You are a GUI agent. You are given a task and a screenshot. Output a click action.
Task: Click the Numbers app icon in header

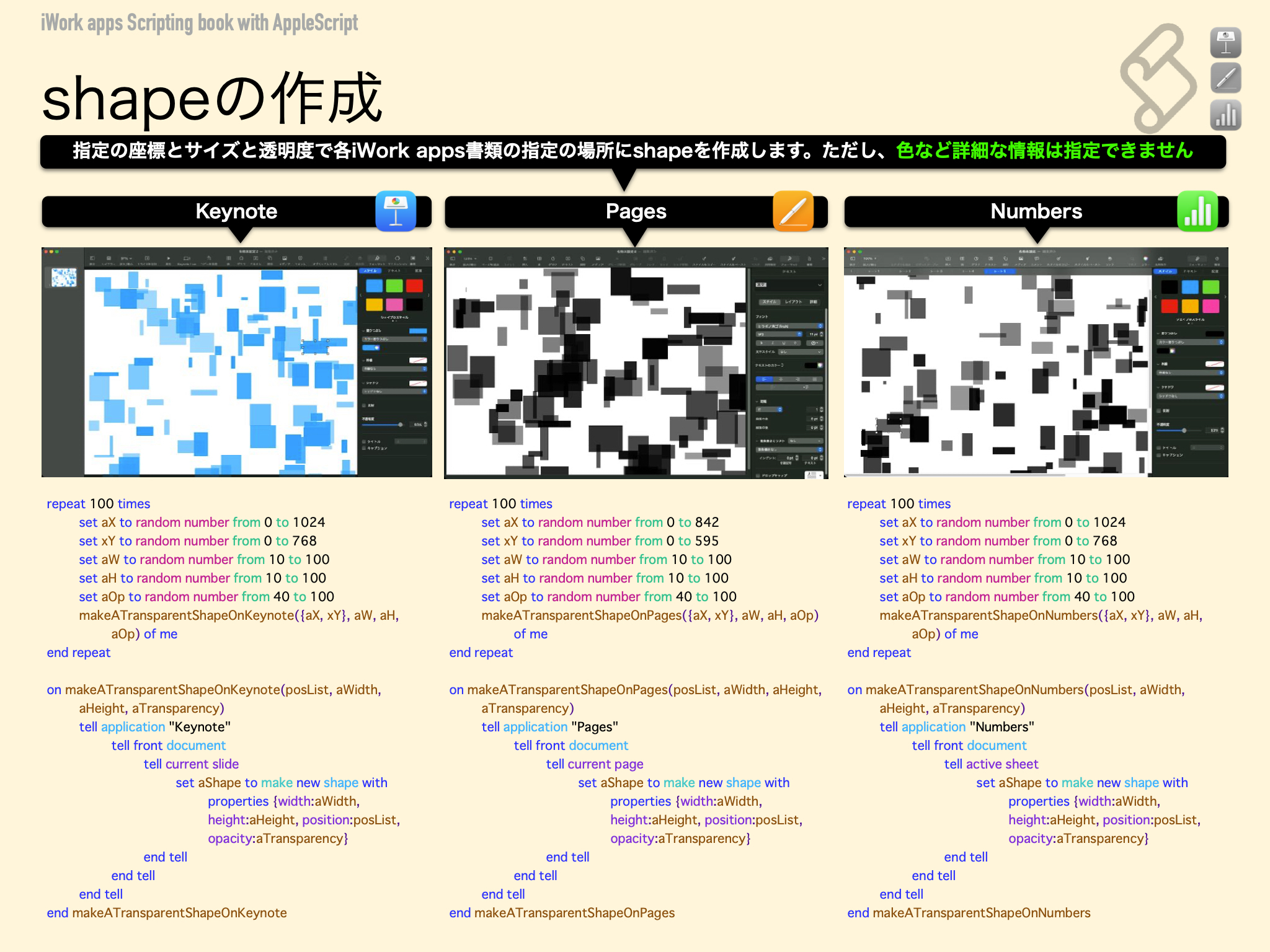[1197, 211]
